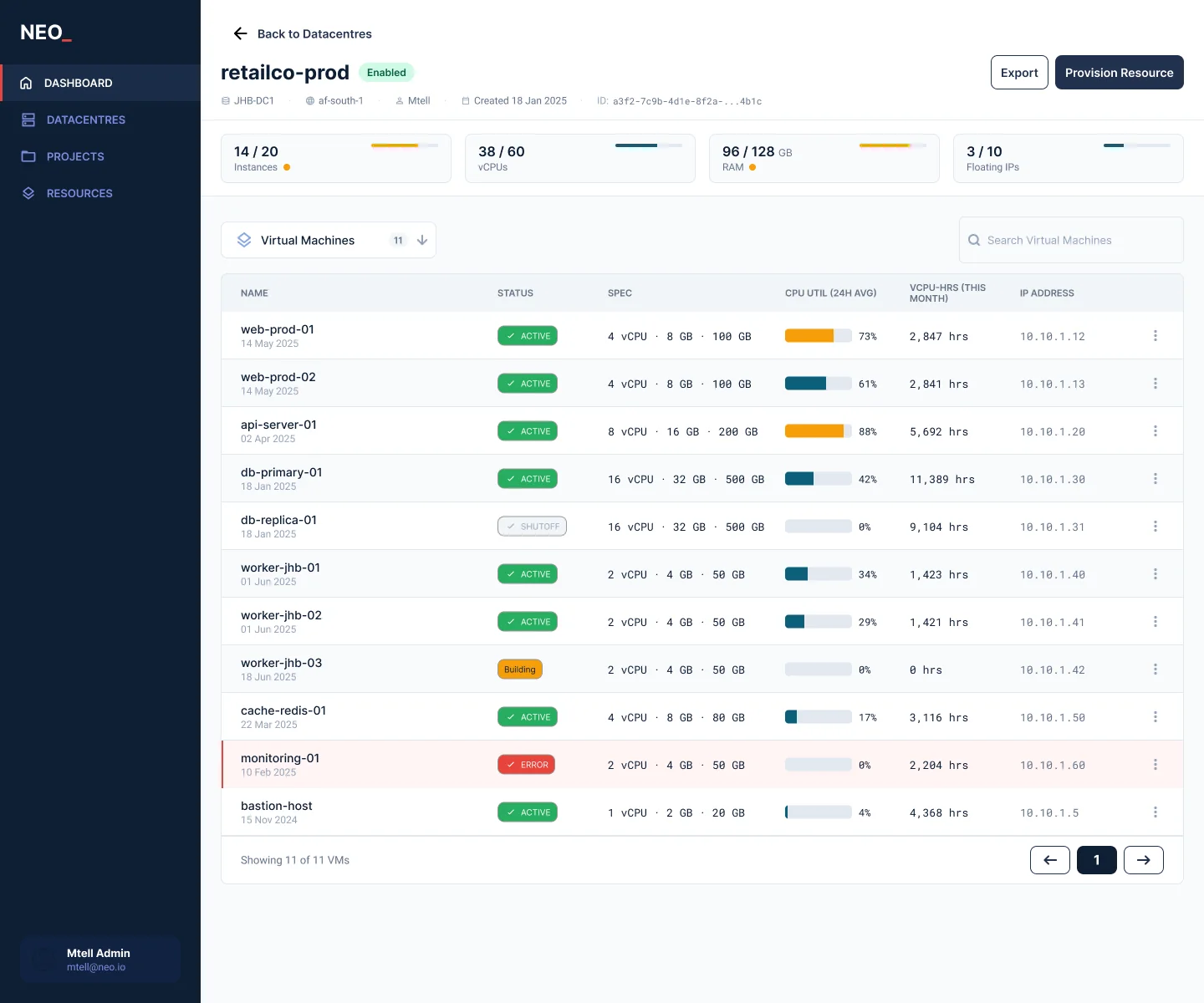This screenshot has width=1204, height=1003.
Task: Open row actions menu for worker-jhb-03
Action: pos(1156,670)
